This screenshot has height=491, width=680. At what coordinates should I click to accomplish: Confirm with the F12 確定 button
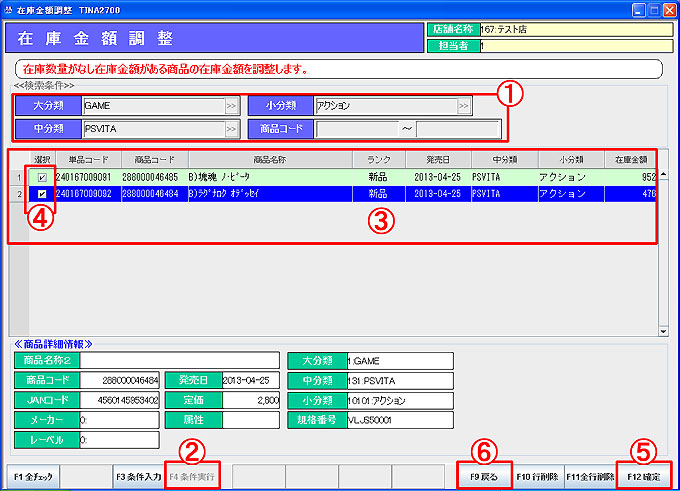coord(643,476)
